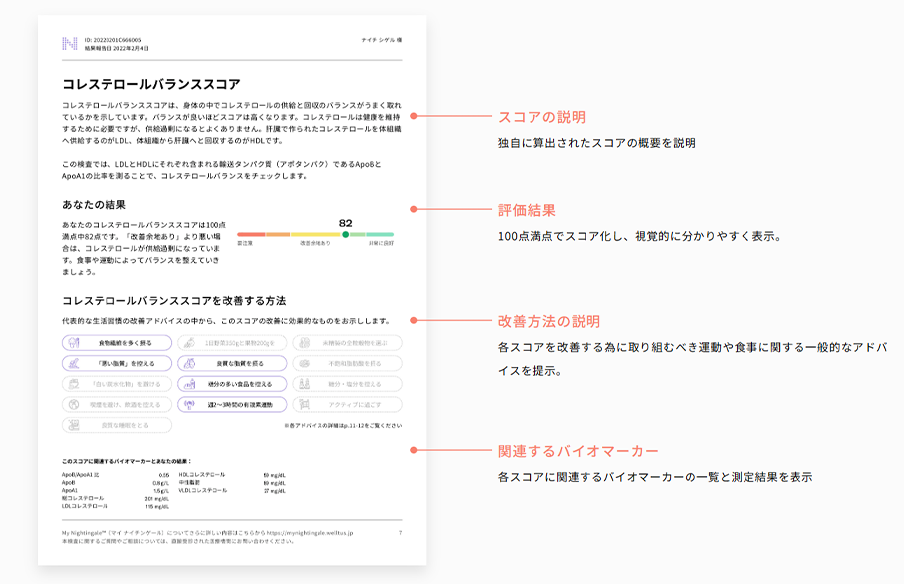Click the Nightingale logo in report header
The image size is (904, 584).
pos(69,43)
